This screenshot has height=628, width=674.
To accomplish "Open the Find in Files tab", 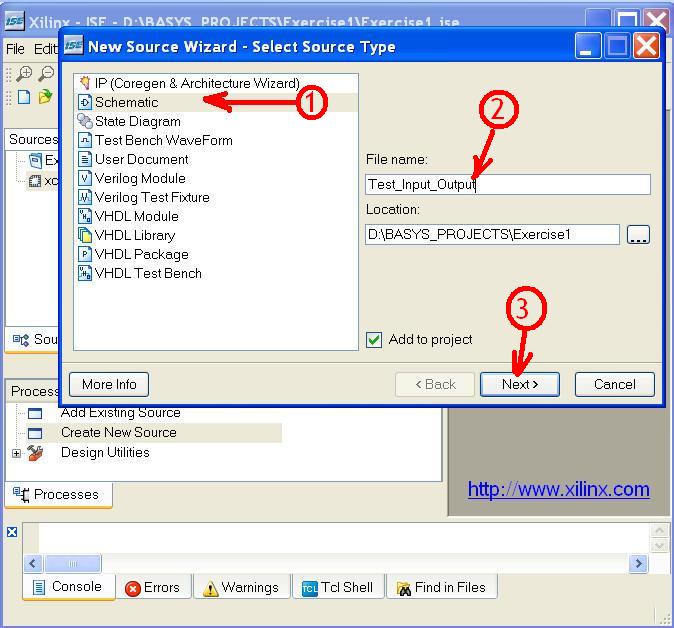I will click(x=442, y=587).
